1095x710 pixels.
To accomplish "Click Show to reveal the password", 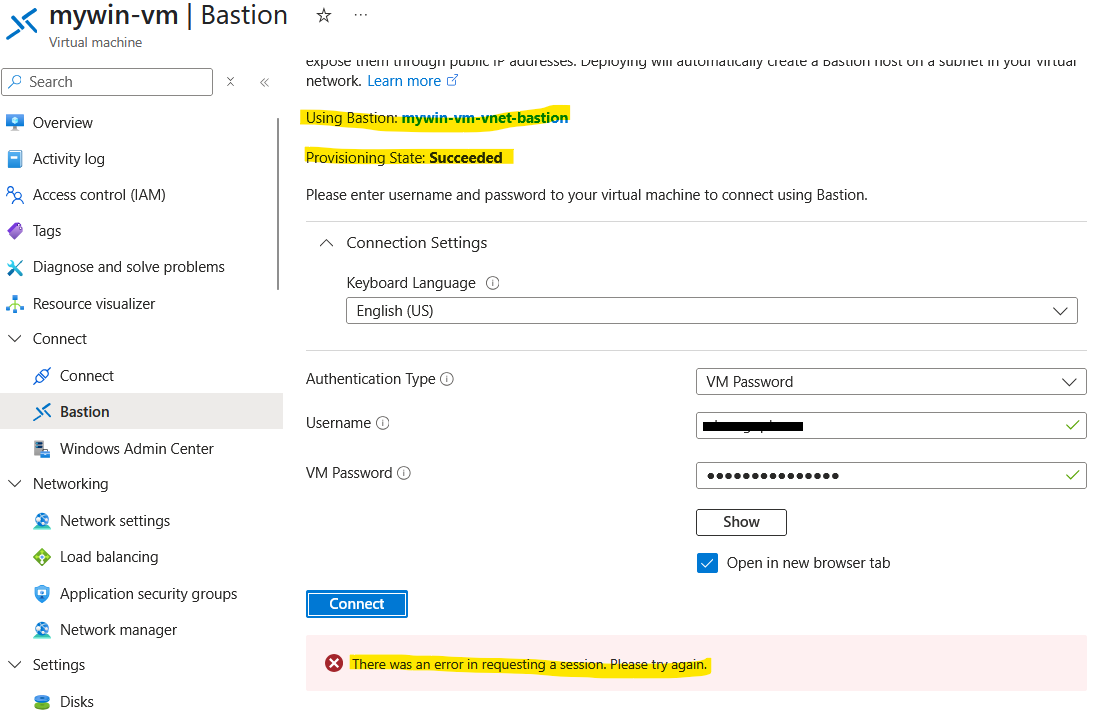I will pos(741,522).
